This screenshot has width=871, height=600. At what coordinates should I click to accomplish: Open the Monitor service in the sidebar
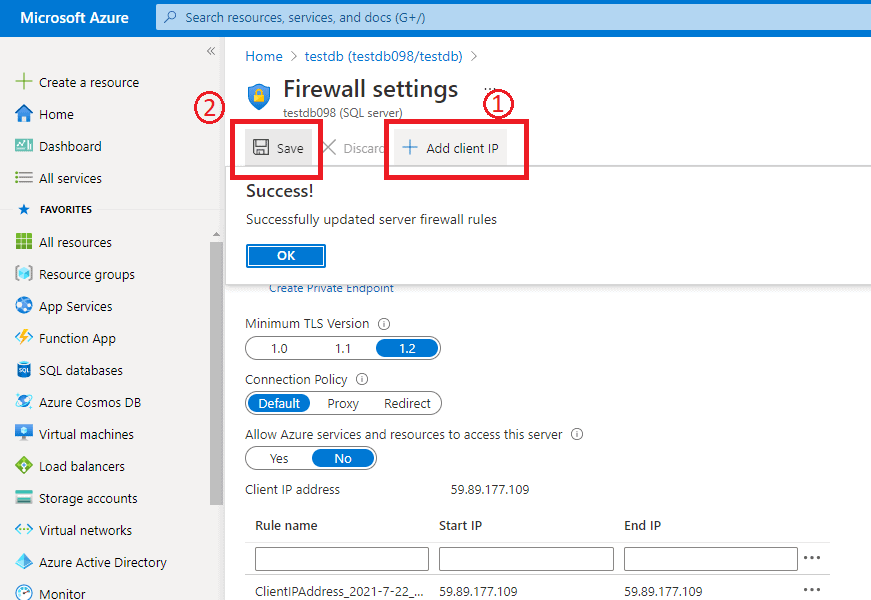coord(64,592)
